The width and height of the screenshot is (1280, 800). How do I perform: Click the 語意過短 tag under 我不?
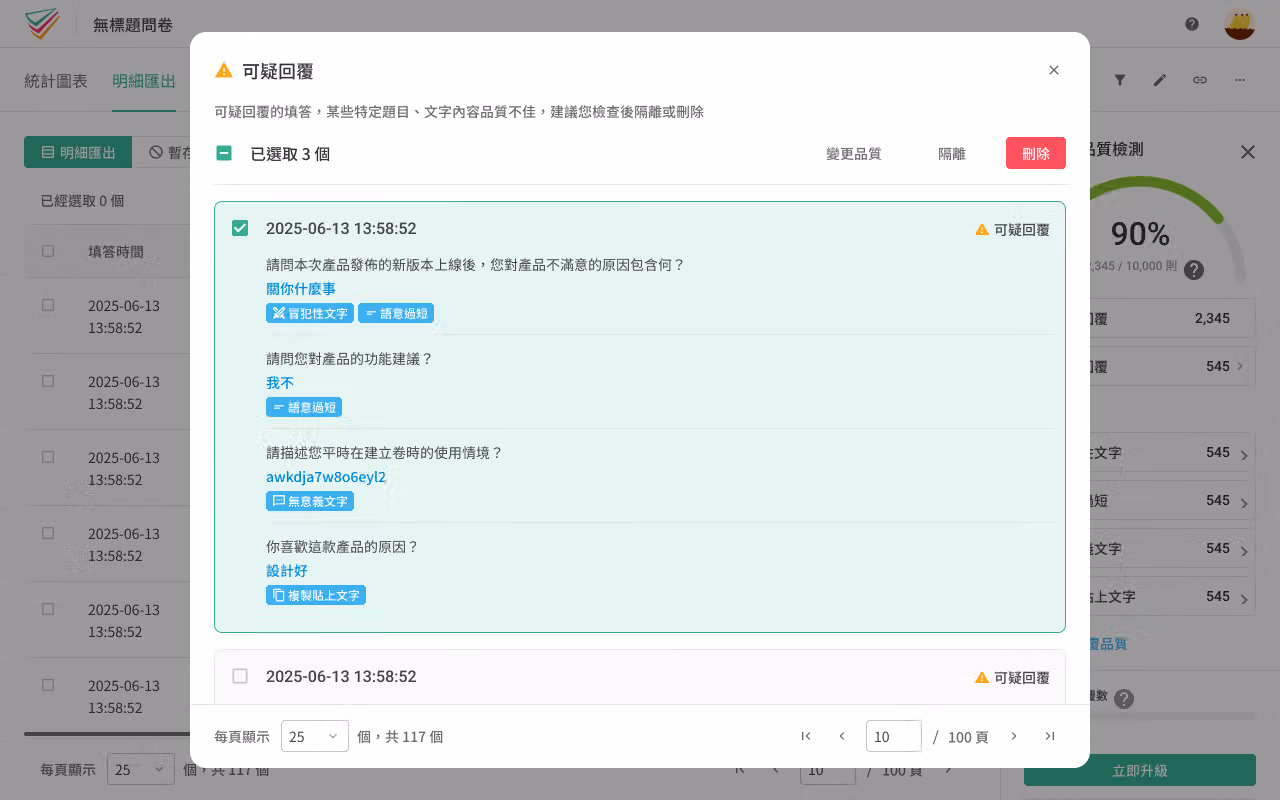click(304, 407)
